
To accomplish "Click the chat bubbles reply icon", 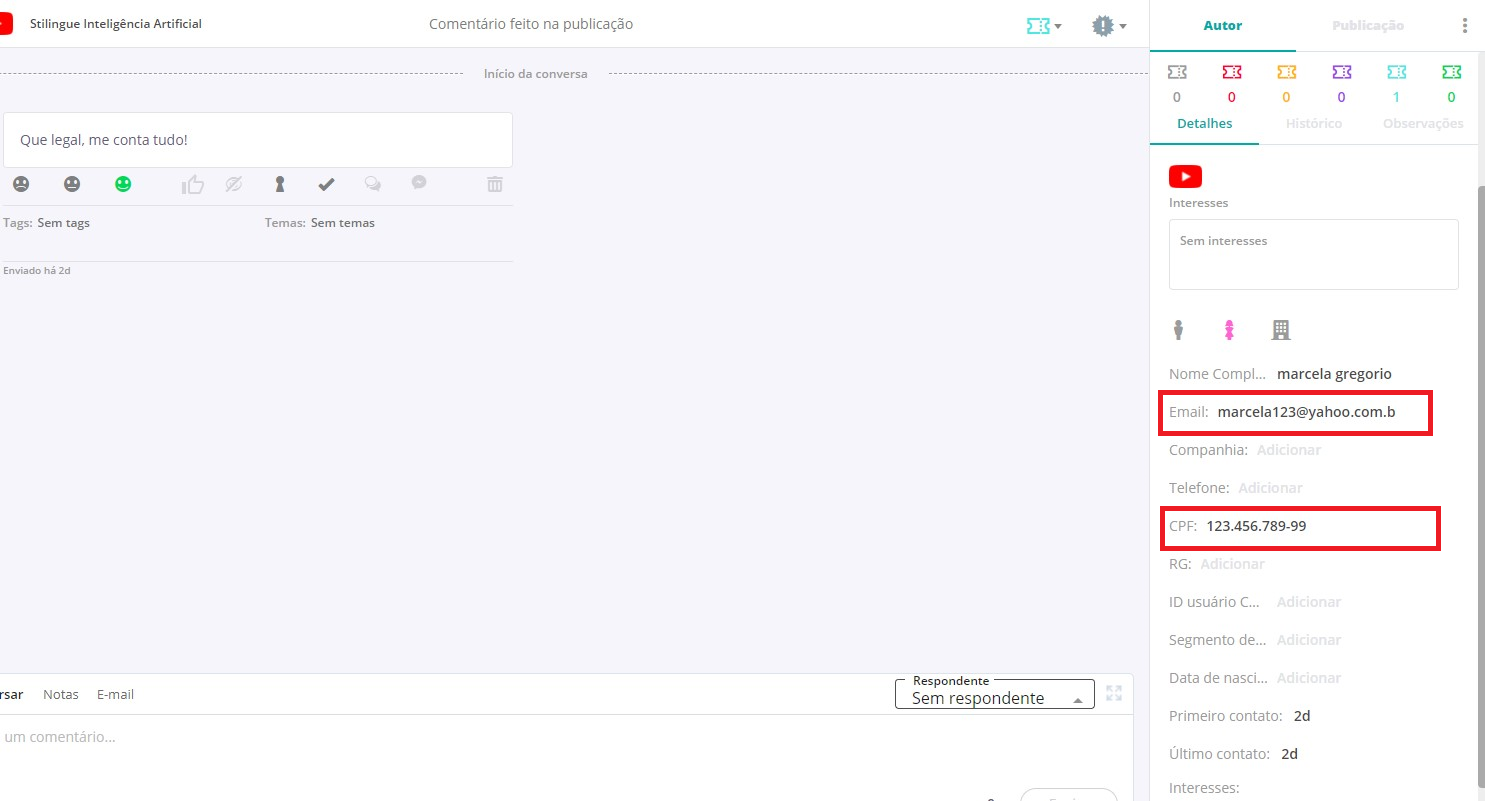I will click(372, 184).
